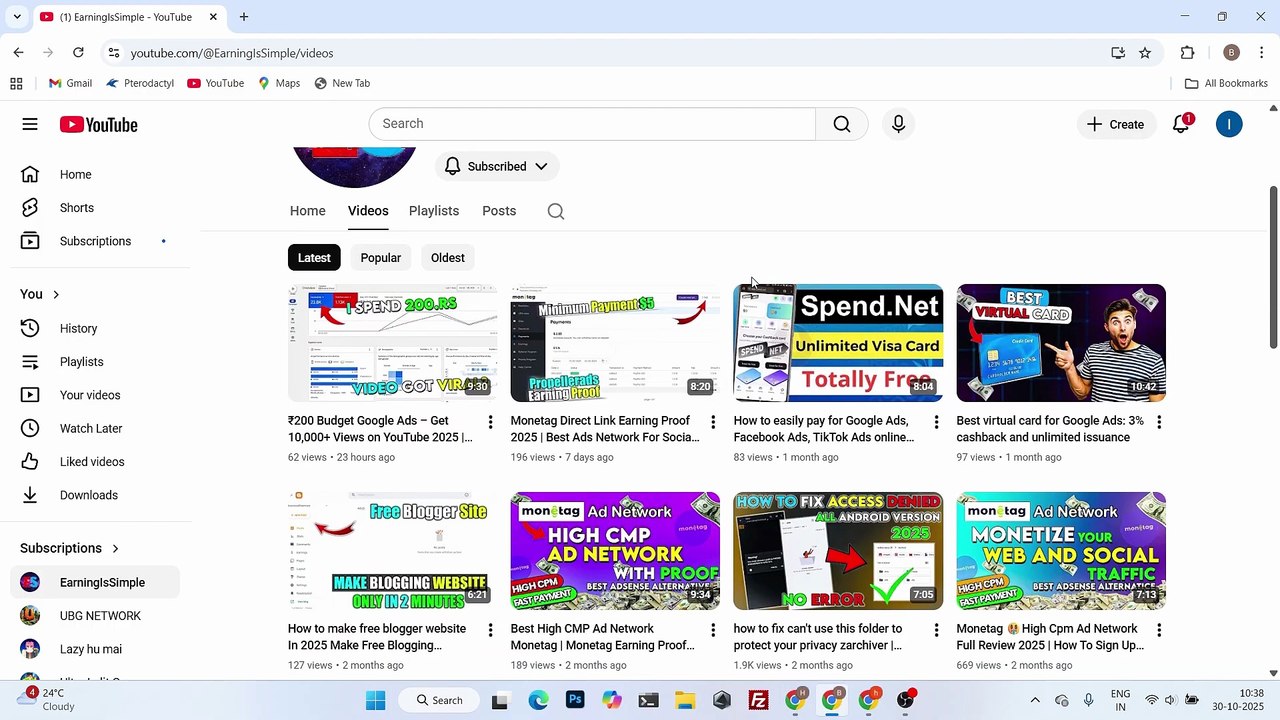Viewport: 1280px width, 720px height.
Task: Play the Best Virtual Card thumbnail
Action: [x=1061, y=343]
